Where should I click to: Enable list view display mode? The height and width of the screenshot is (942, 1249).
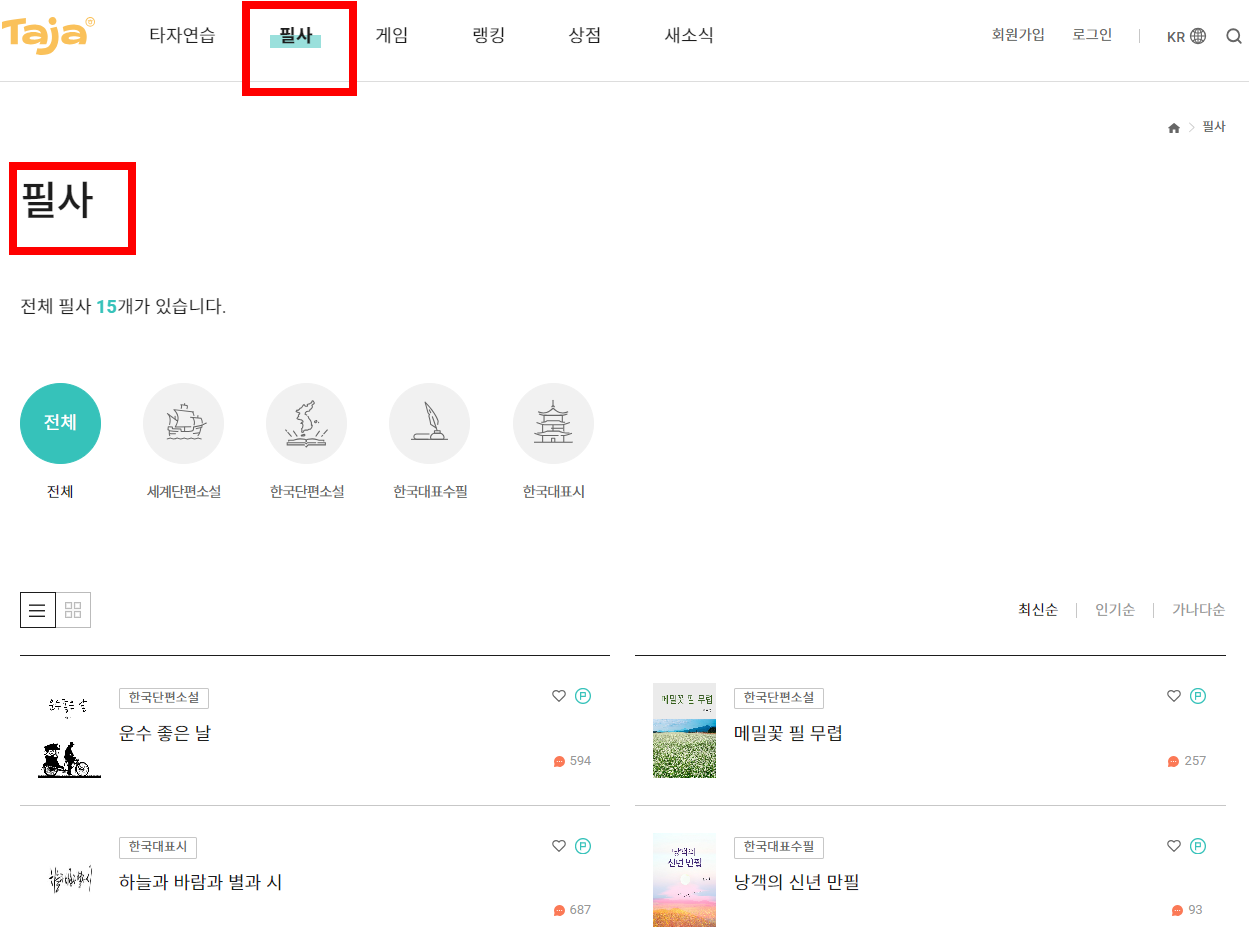(38, 609)
